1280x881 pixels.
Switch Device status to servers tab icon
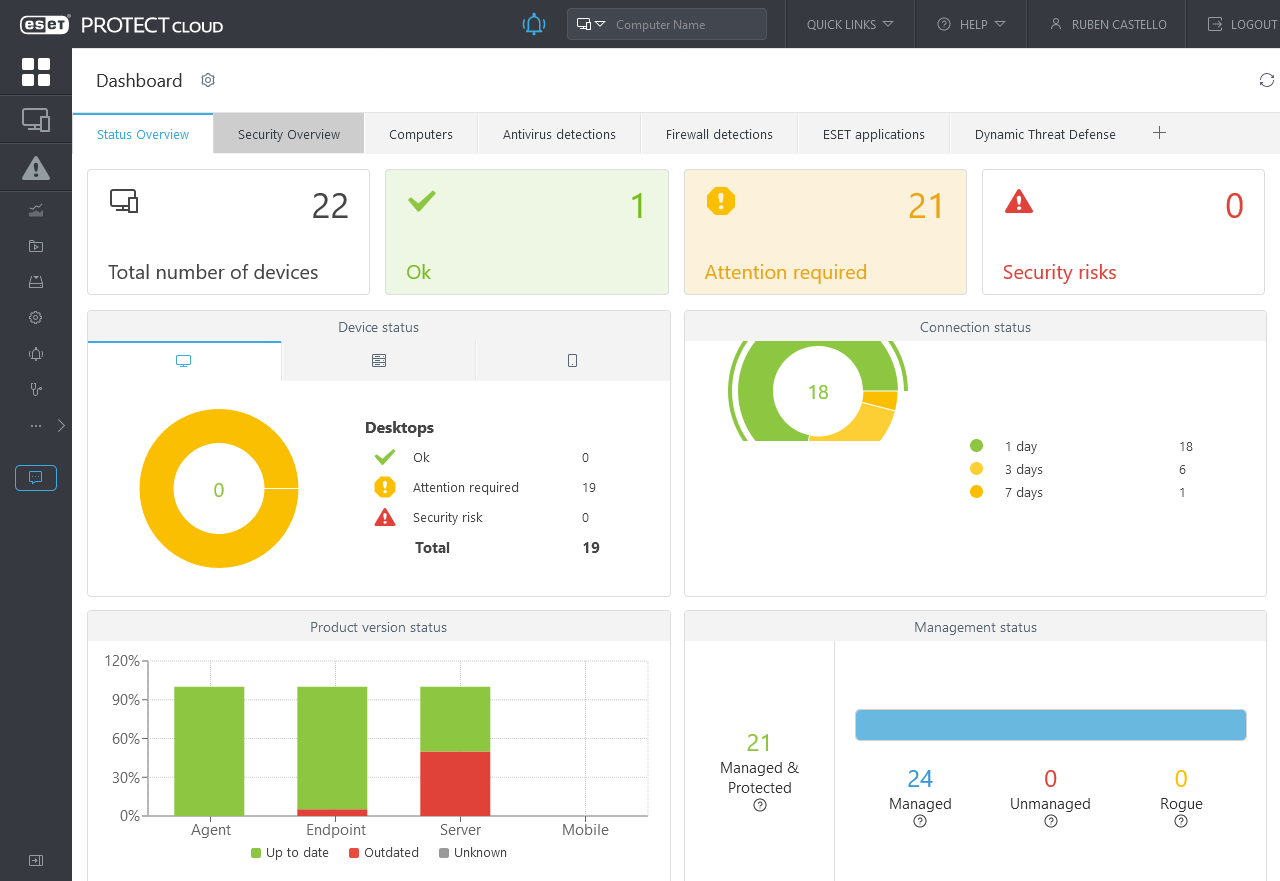point(379,361)
